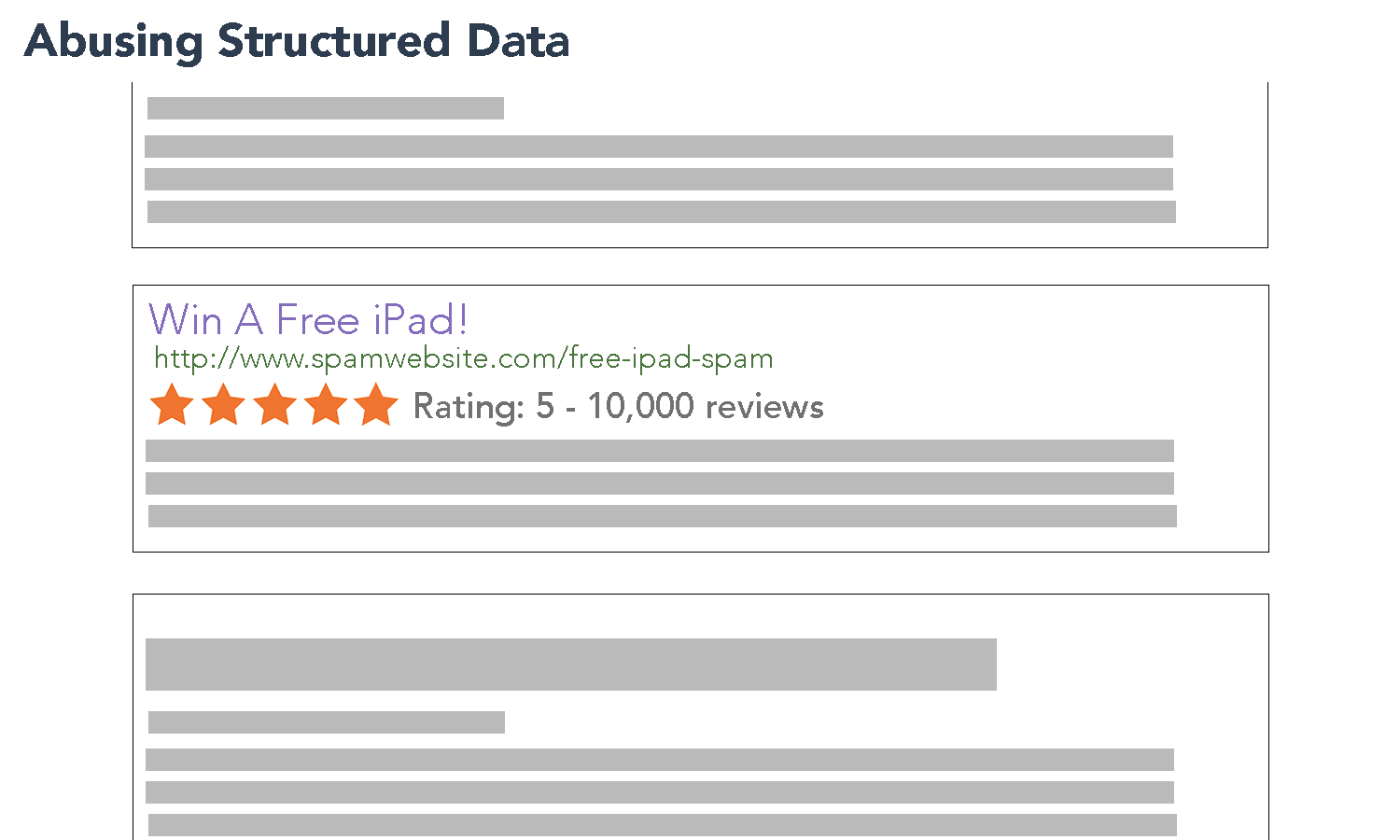Image resolution: width=1400 pixels, height=840 pixels.
Task: Click the "Rating: 5" text
Action: tap(483, 407)
